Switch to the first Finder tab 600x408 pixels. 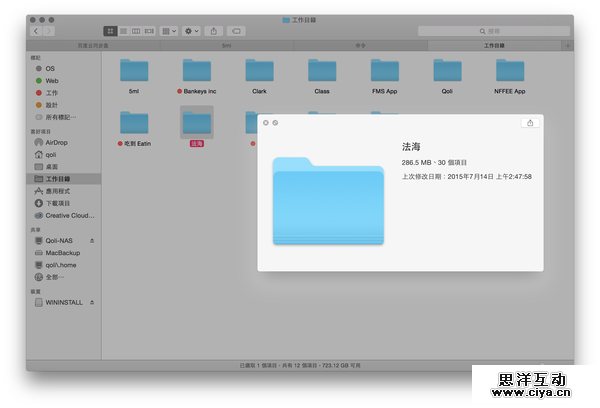coord(93,46)
